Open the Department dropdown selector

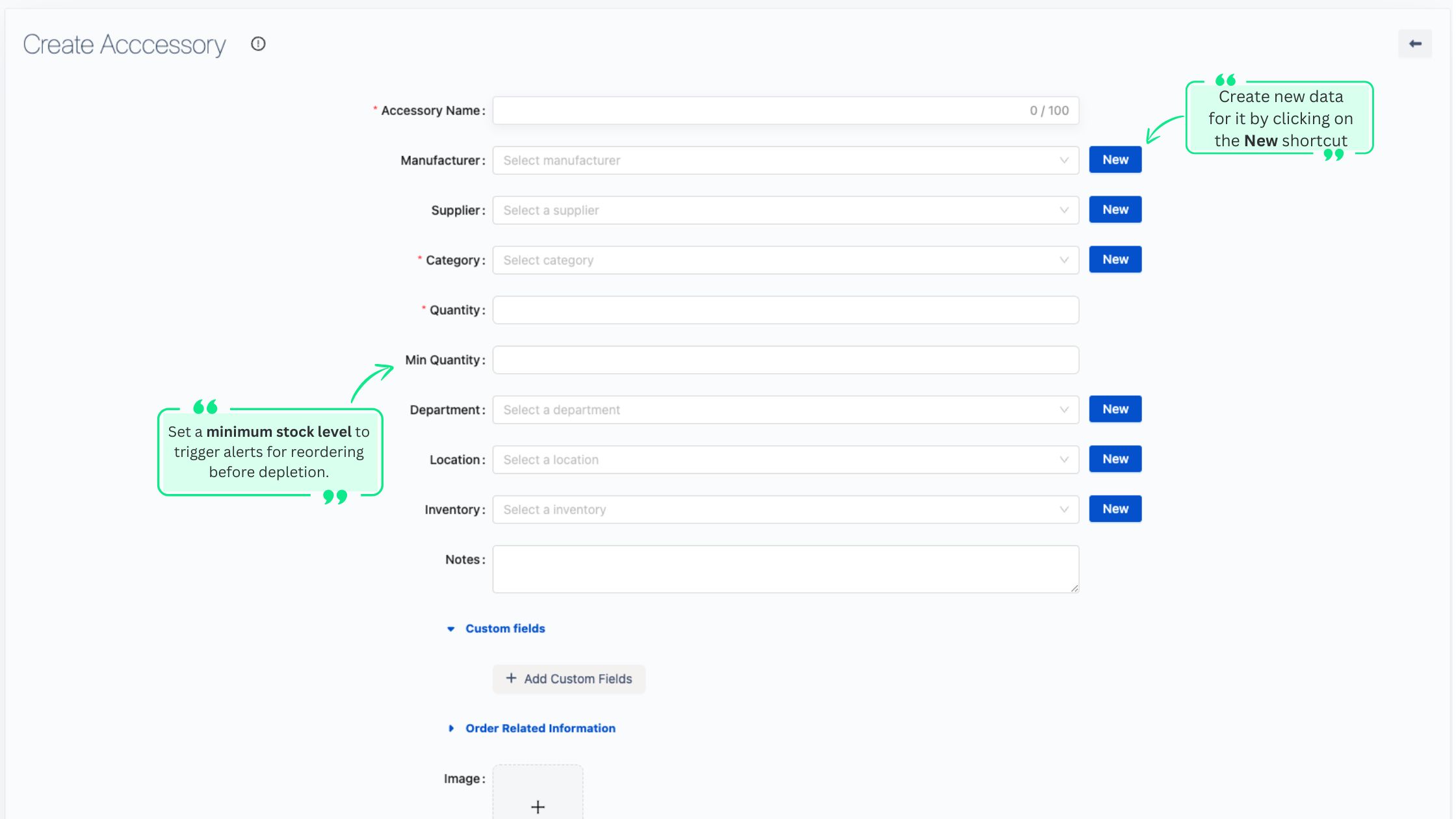785,409
